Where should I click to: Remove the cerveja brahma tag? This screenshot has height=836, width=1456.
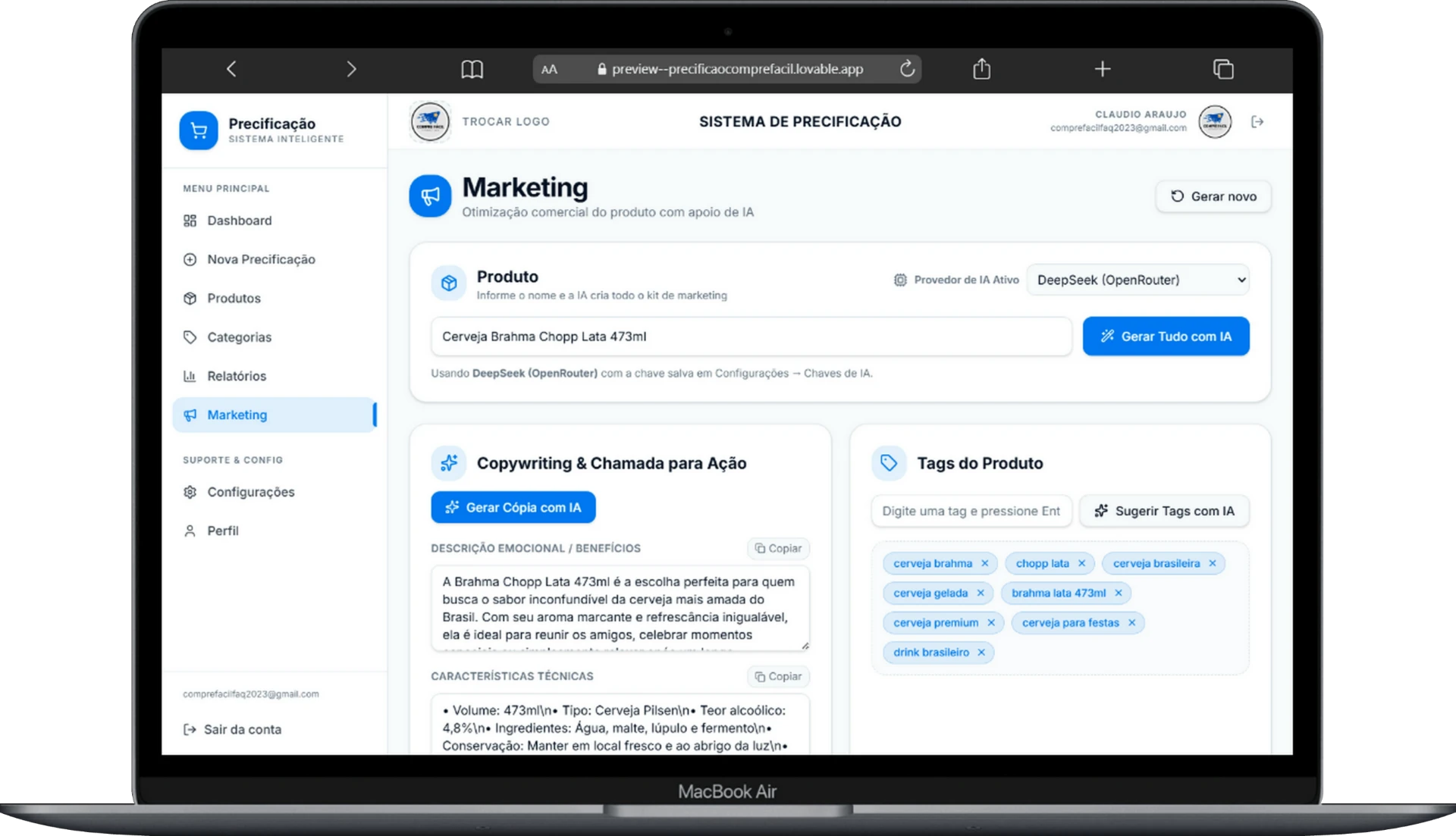coord(984,563)
